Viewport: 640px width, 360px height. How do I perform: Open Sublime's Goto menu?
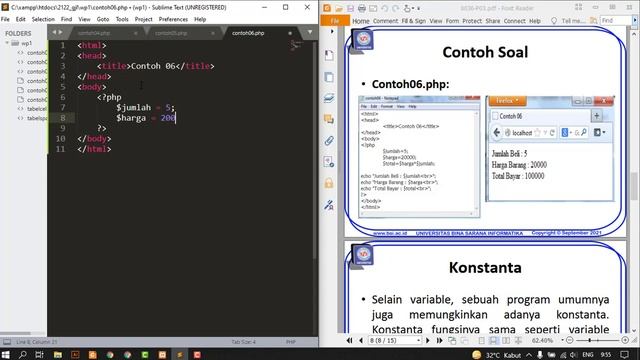103,19
